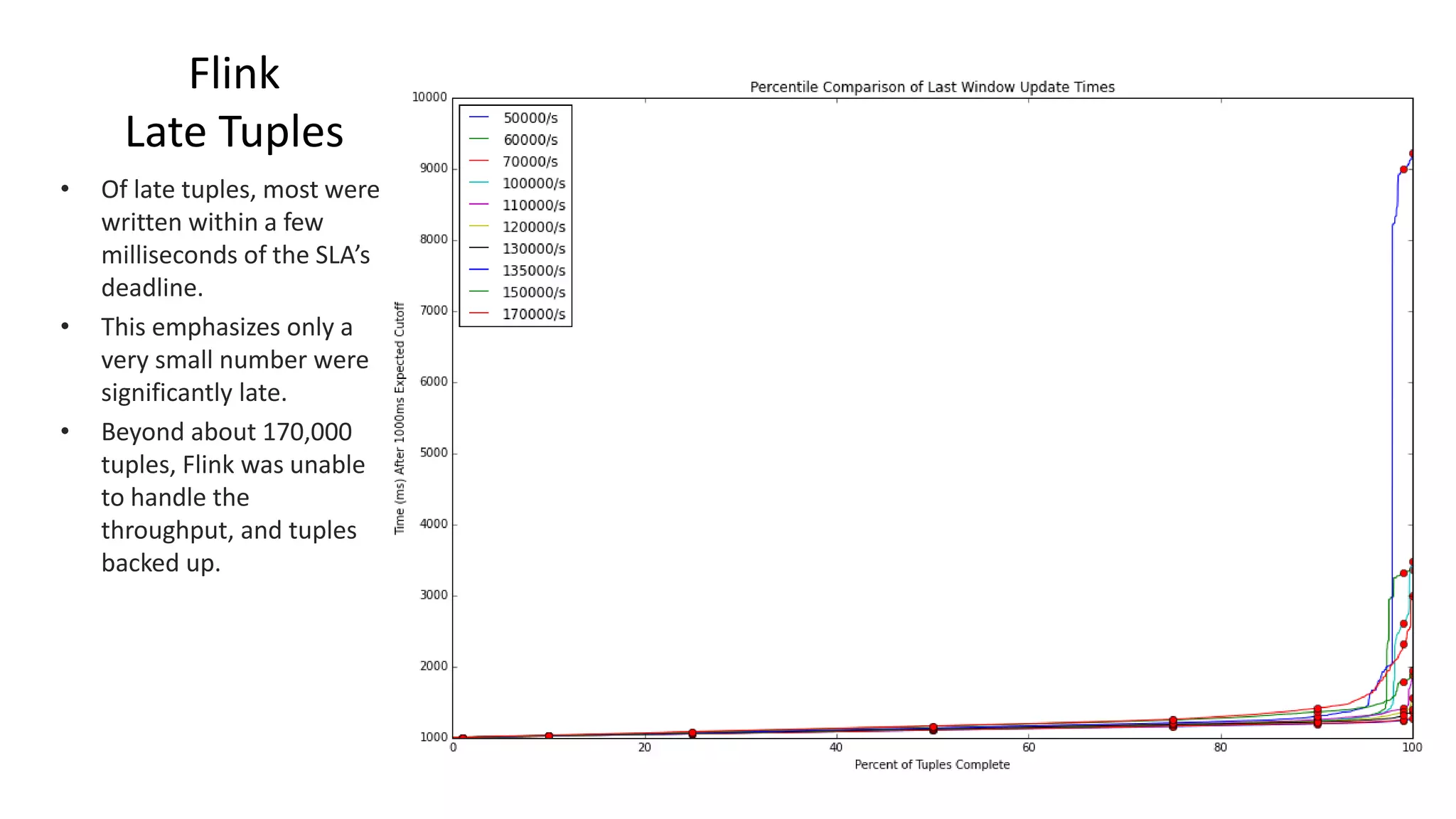Click the bullet 'Of late tuples, most were written'

(240, 239)
